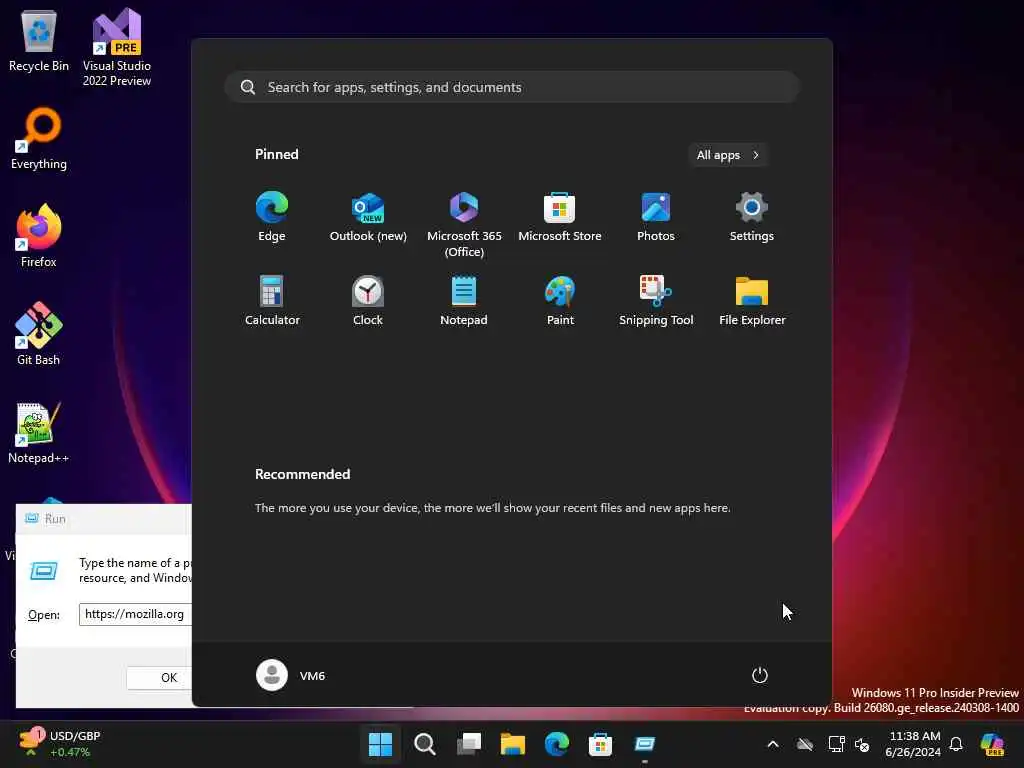Select the Recycle Bin desktop icon
Viewport: 1024px width, 768px height.
[39, 40]
